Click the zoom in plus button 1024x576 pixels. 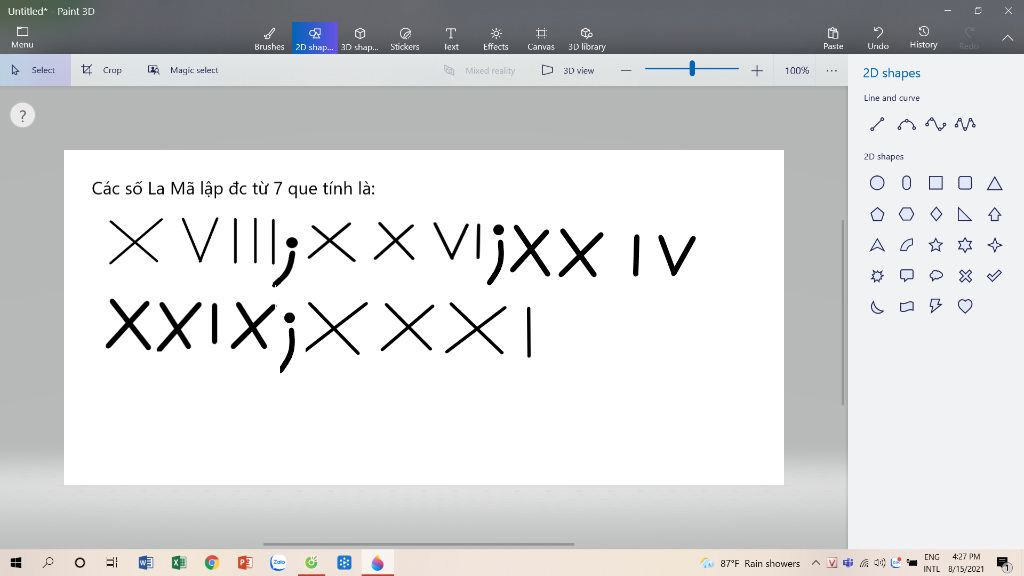756,70
